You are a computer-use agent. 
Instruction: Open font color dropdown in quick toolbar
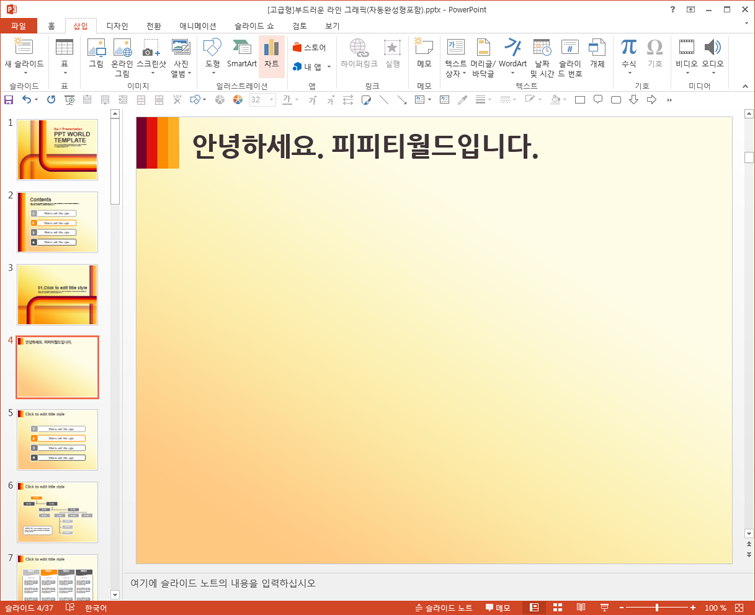297,100
